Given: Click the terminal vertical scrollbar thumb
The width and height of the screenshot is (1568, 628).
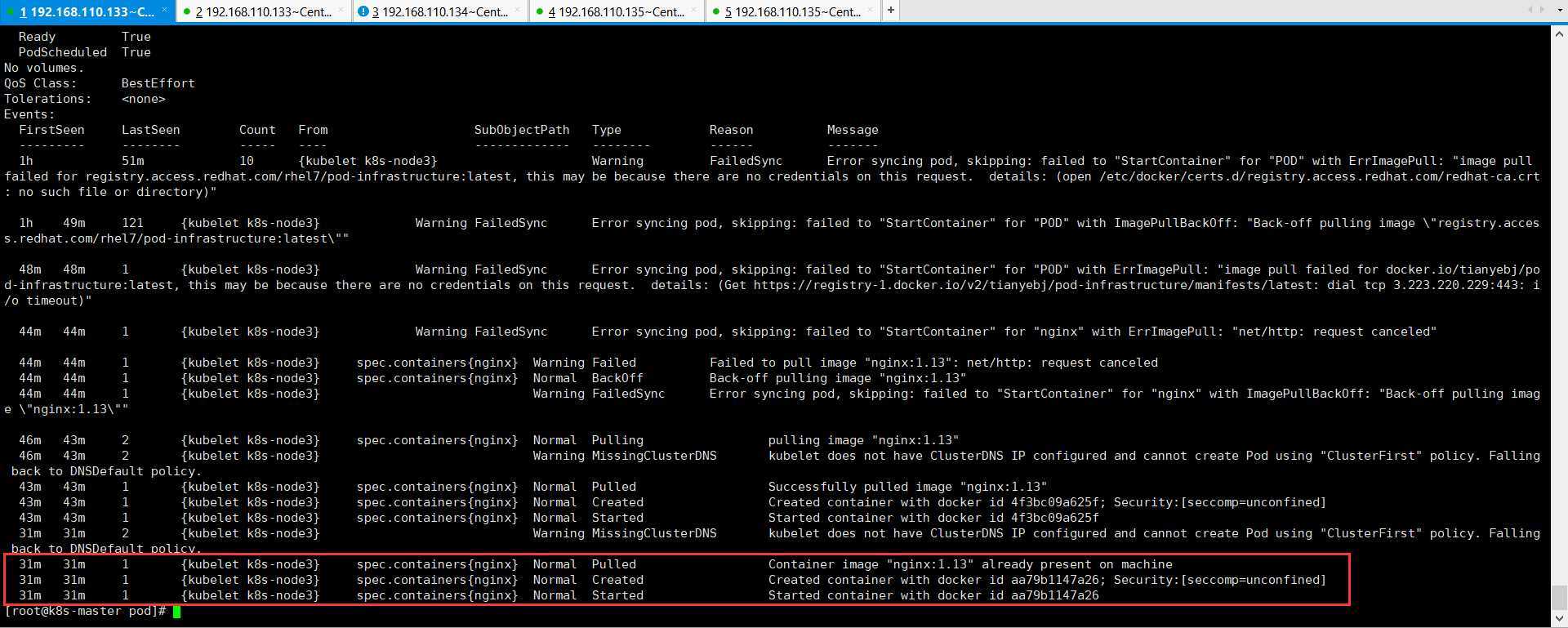Looking at the screenshot, I should (x=1559, y=597).
